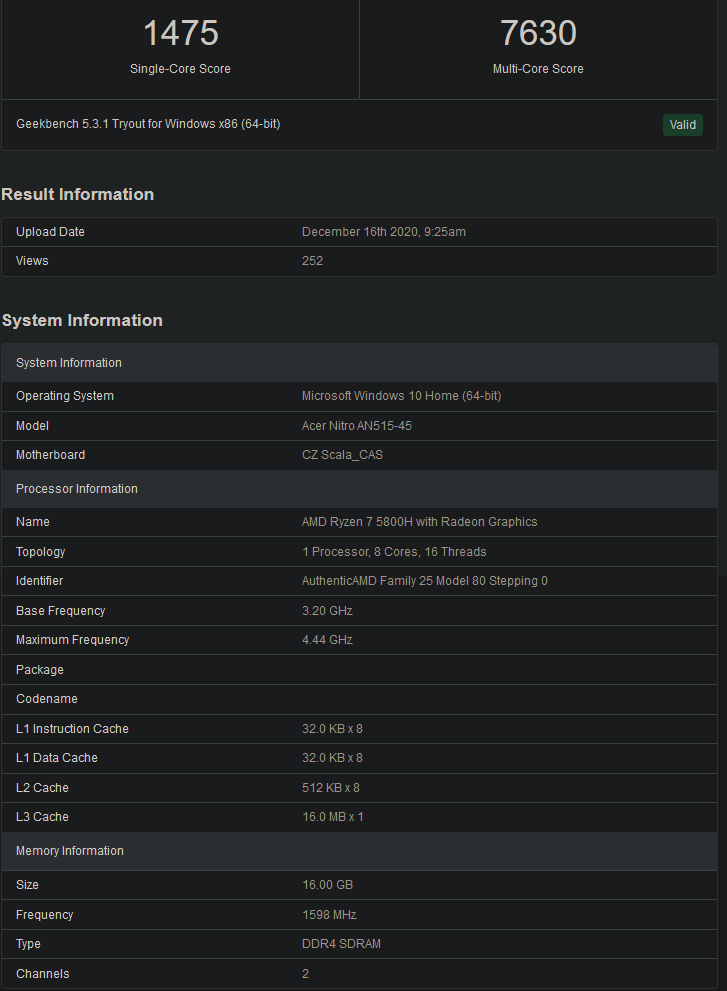Click the Memory Information section header

coord(70,850)
